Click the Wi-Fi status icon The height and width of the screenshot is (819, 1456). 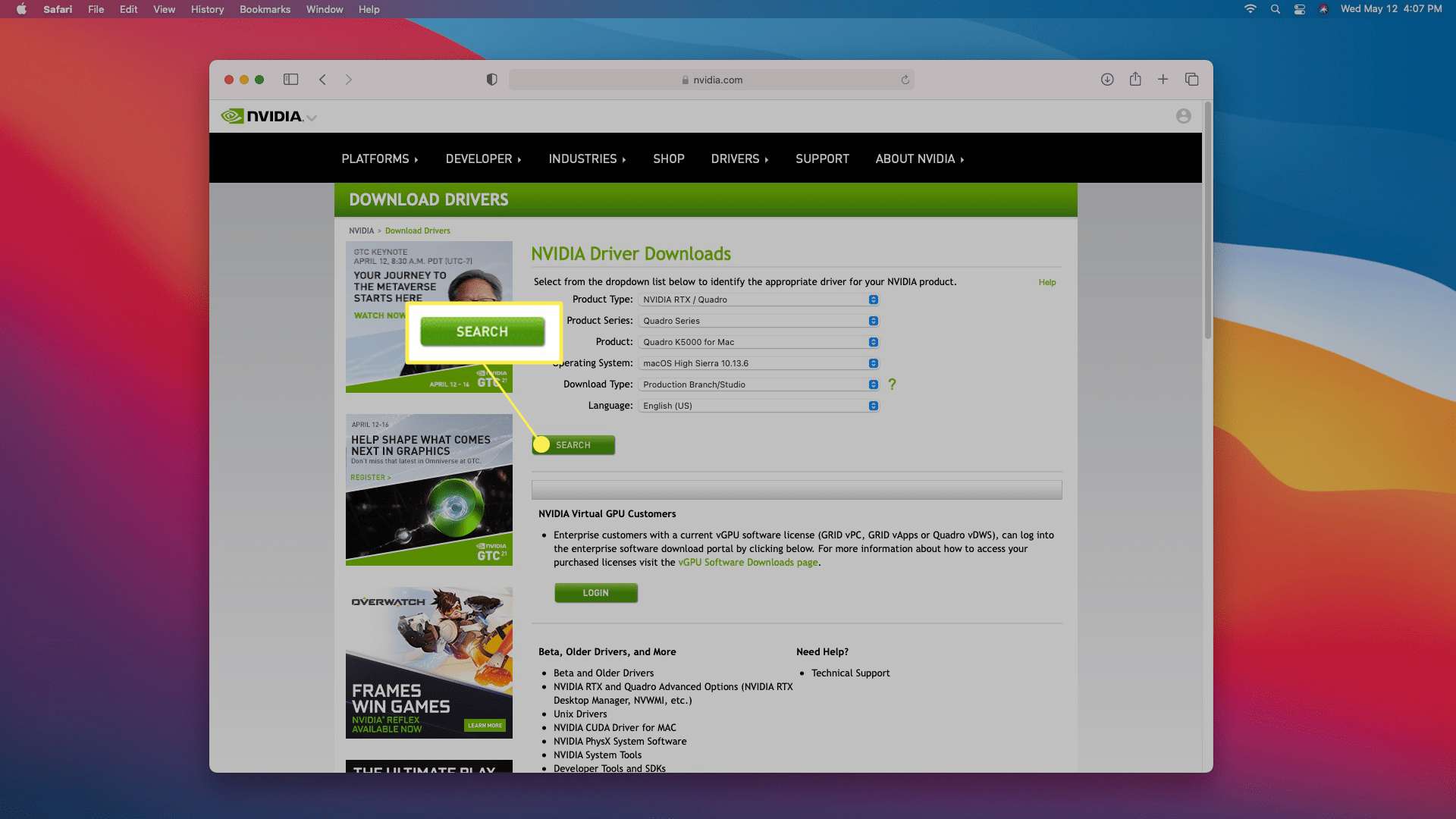pyautogui.click(x=1250, y=9)
